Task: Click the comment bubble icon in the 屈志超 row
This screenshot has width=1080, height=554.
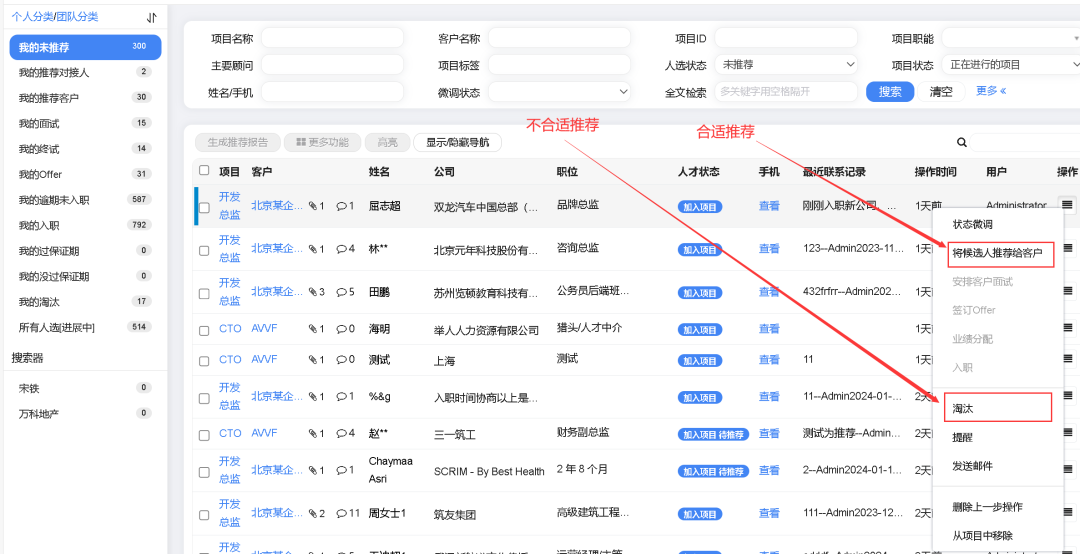Action: (x=341, y=205)
